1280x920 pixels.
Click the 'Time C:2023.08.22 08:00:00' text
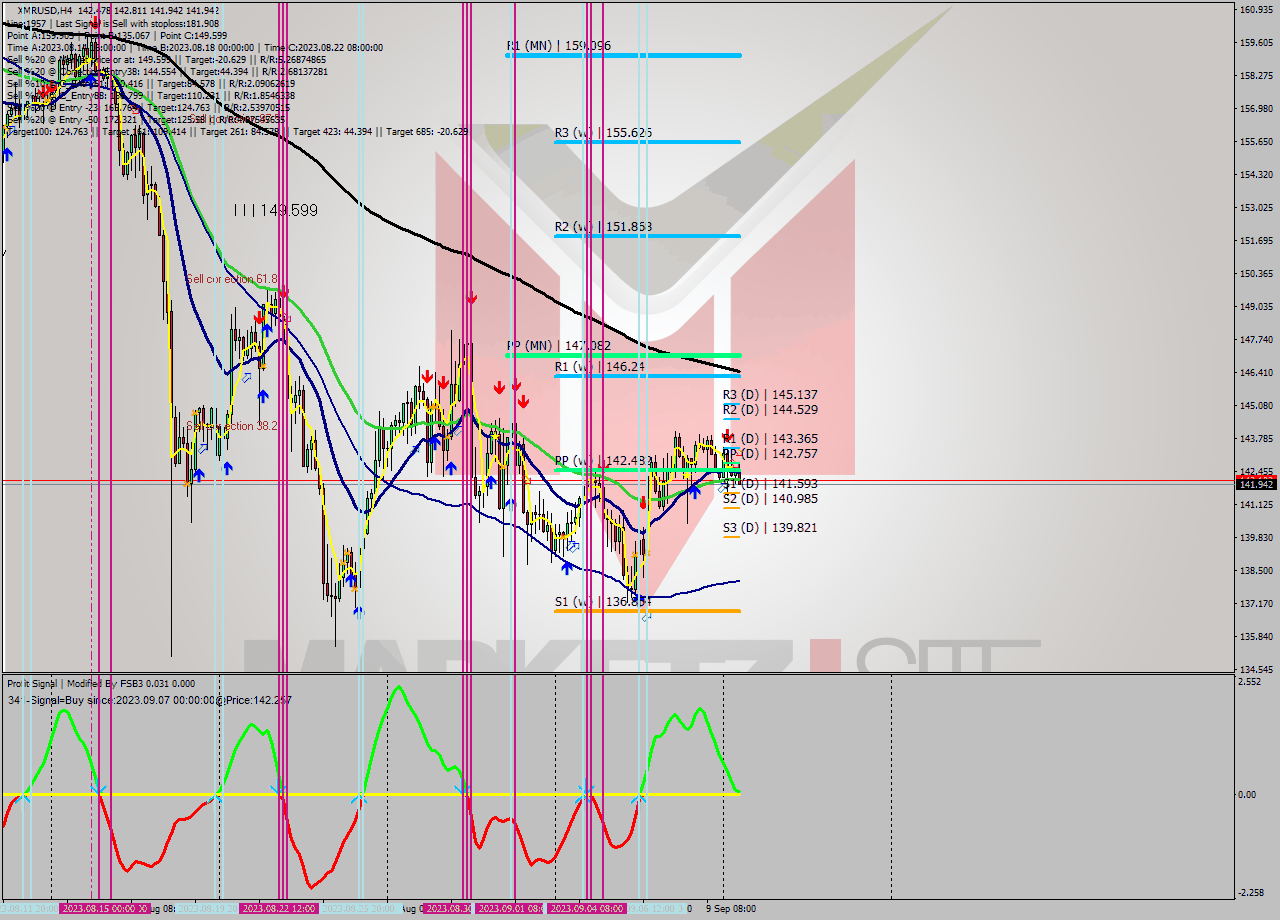pyautogui.click(x=326, y=47)
